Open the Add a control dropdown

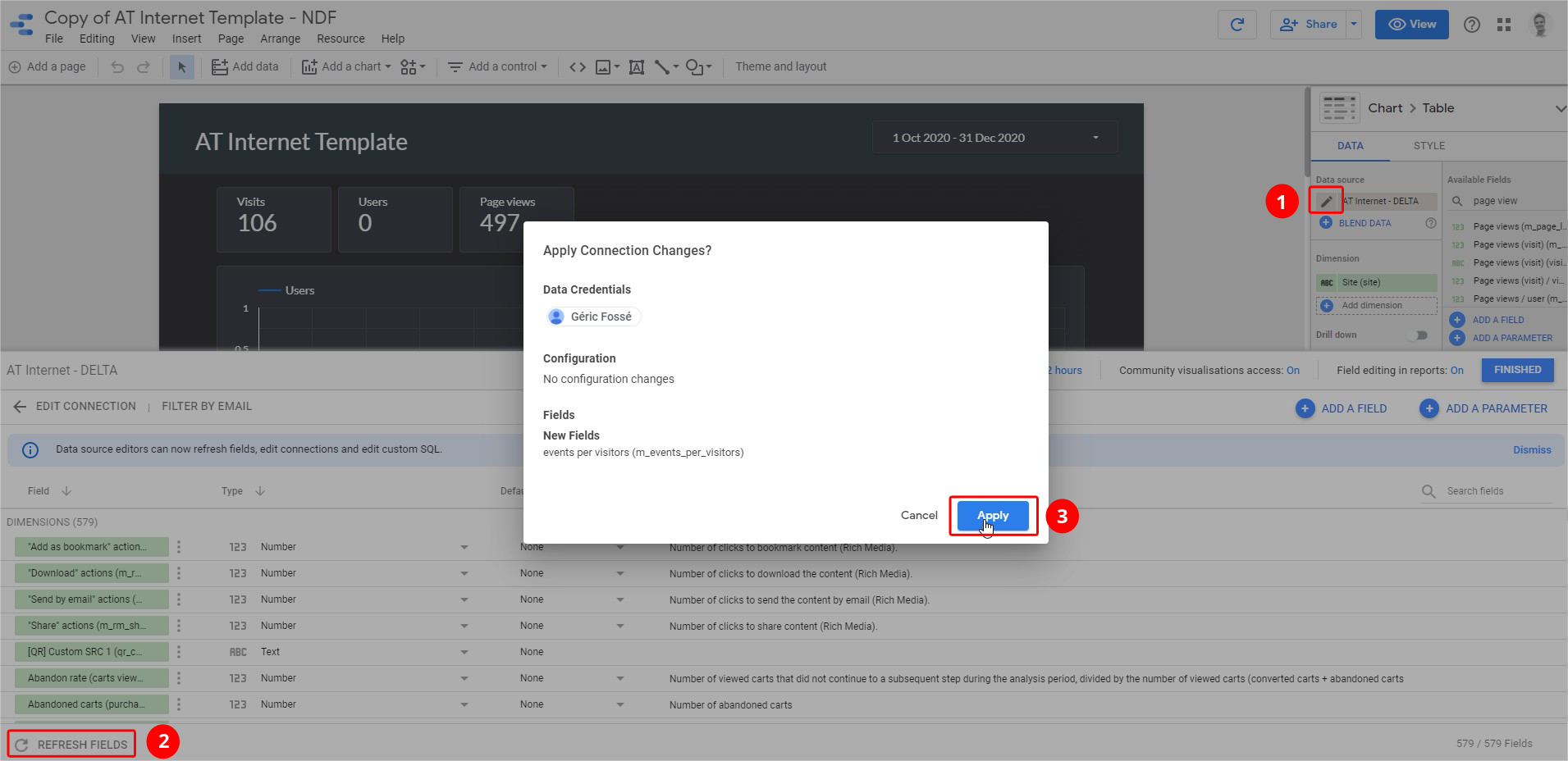click(x=497, y=66)
